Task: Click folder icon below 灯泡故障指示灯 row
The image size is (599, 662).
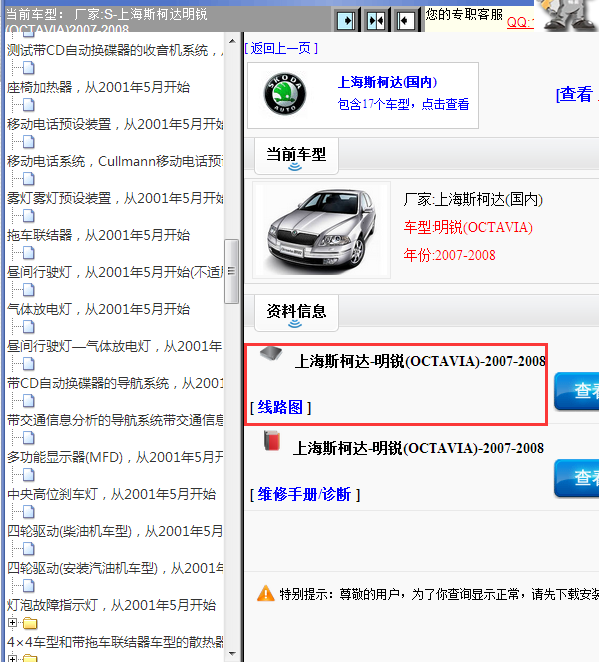Action: point(30,623)
